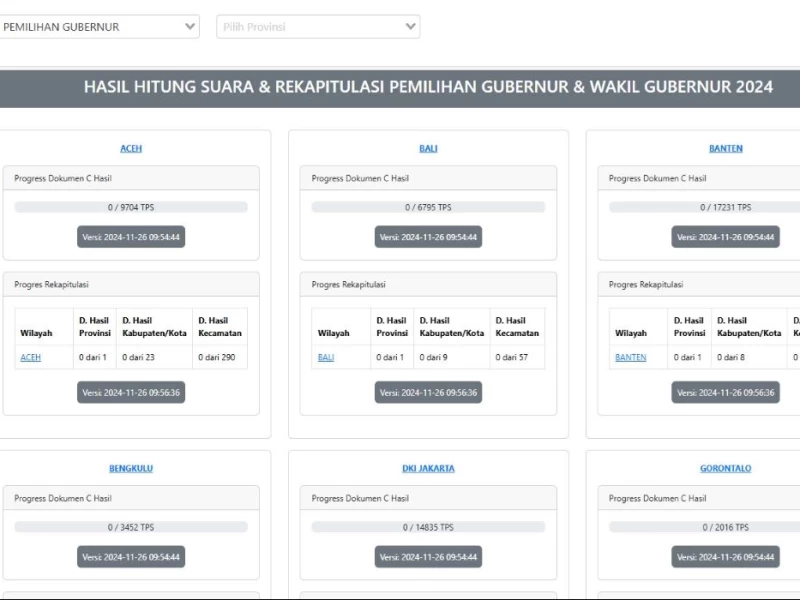Image resolution: width=800 pixels, height=600 pixels.
Task: Click the 'HASIL HITUNG SUARA & REKAPITULASI' page title
Action: 428,87
